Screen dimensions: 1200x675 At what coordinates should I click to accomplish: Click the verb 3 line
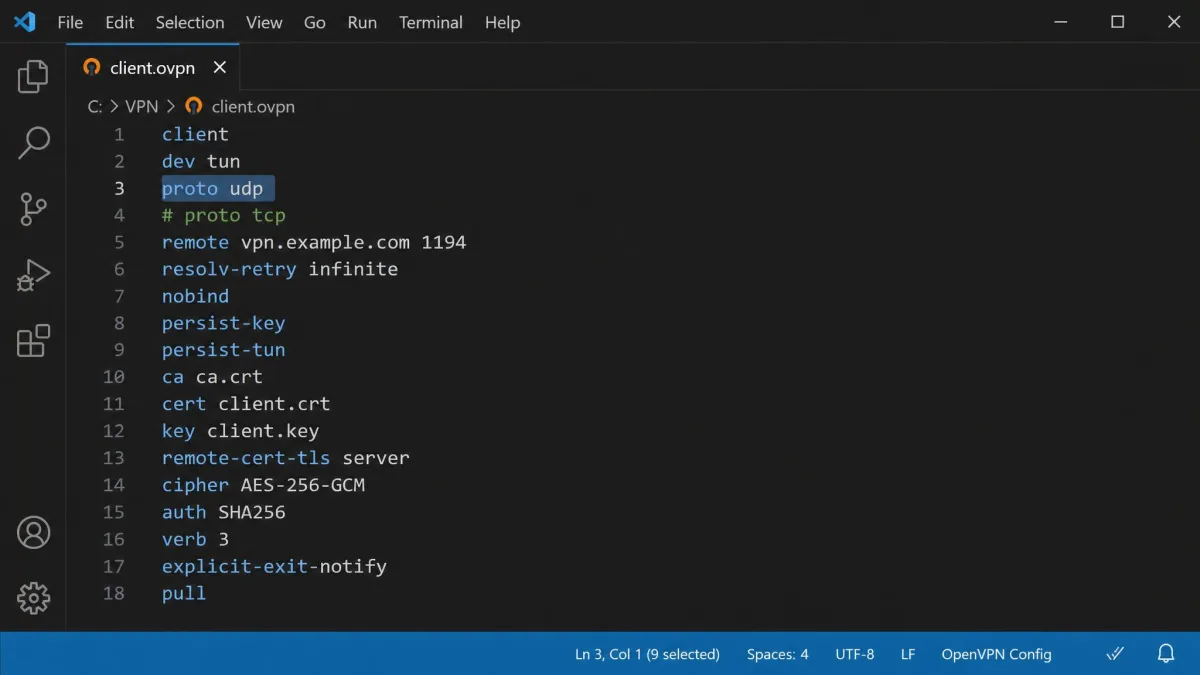[195, 539]
